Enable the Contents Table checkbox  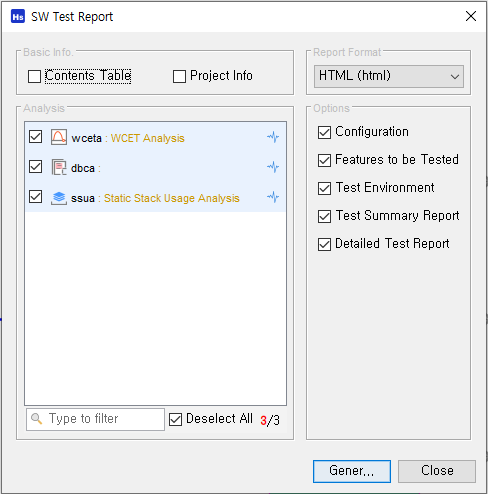[x=35, y=76]
